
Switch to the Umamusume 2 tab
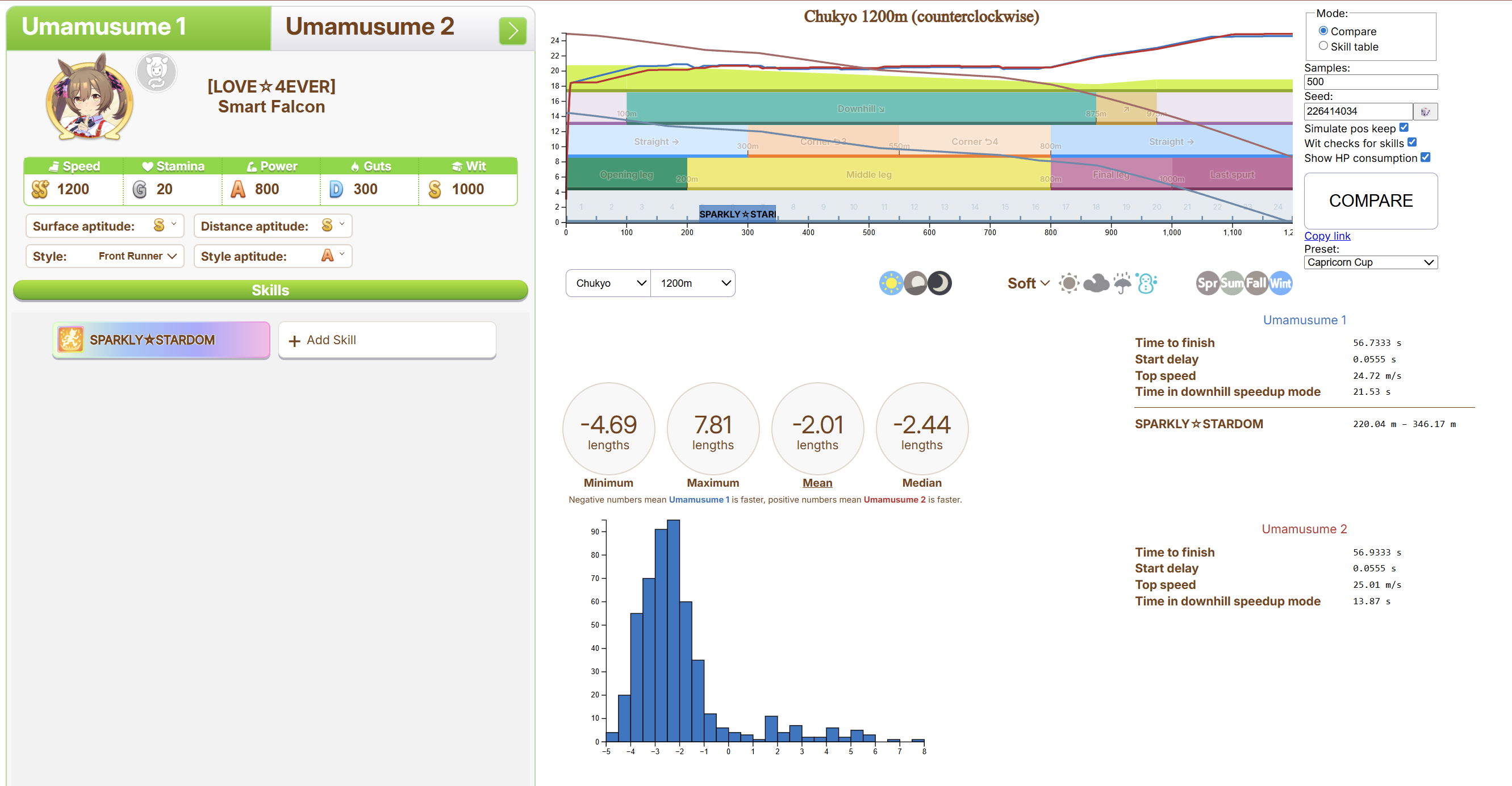click(370, 27)
